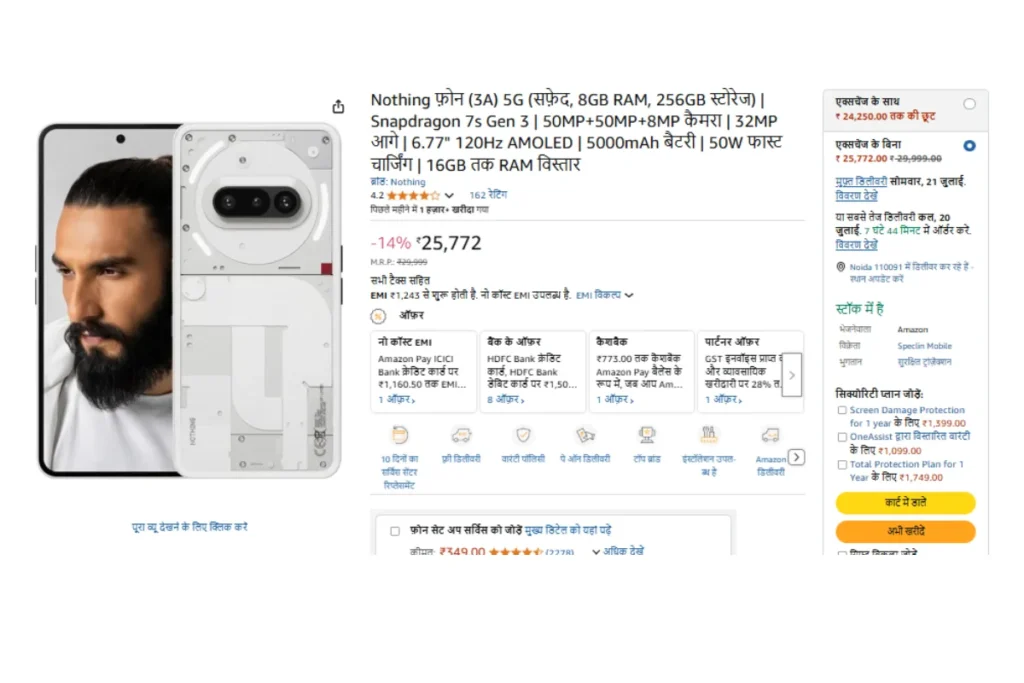1024x683 pixels.
Task: Open the Amazon Pay cashback offer card
Action: pos(642,372)
